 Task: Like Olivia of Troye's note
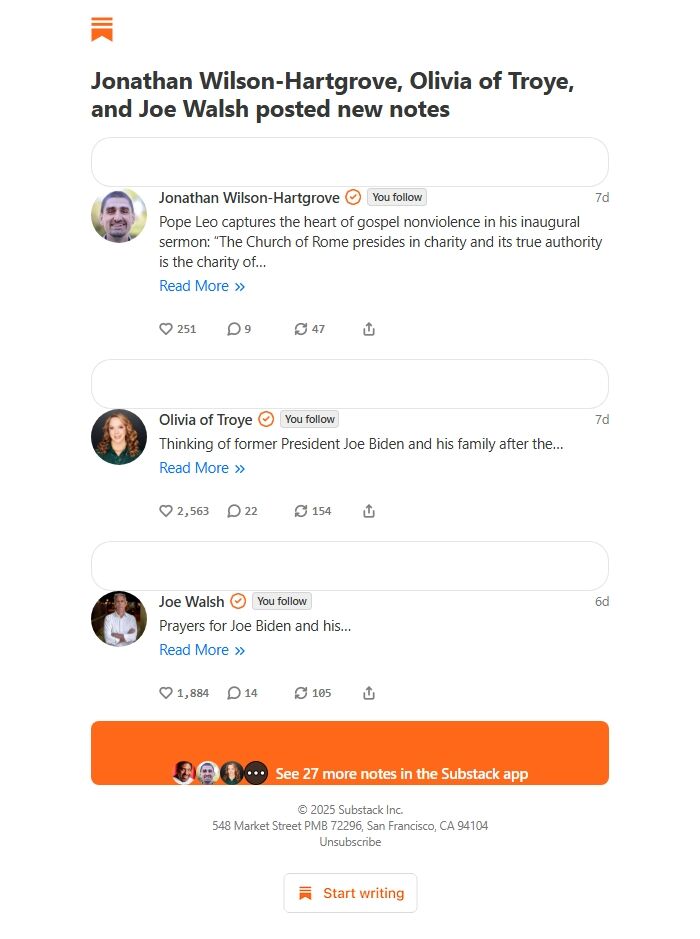pos(166,511)
